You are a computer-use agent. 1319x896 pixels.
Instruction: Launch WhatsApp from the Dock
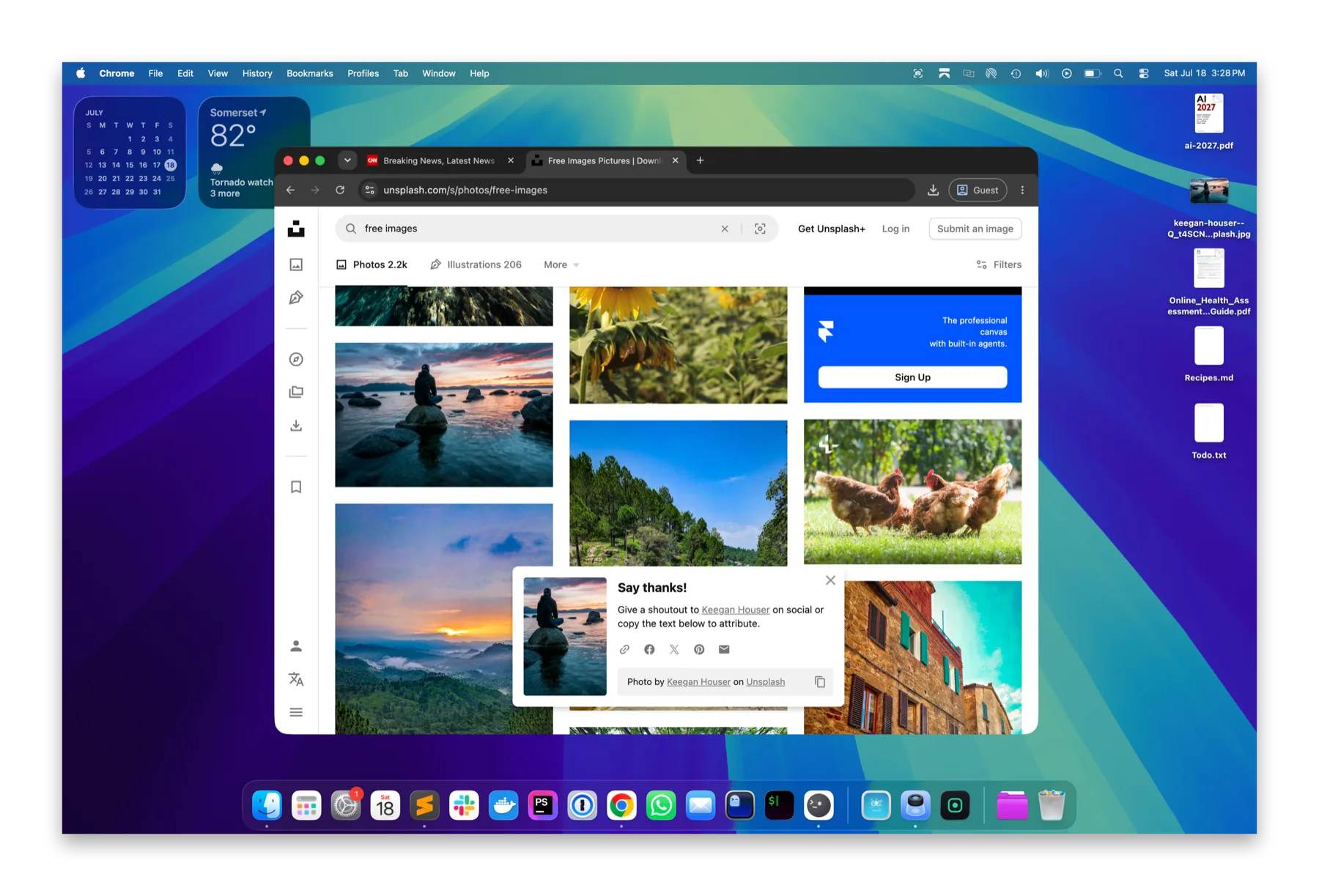pos(661,806)
